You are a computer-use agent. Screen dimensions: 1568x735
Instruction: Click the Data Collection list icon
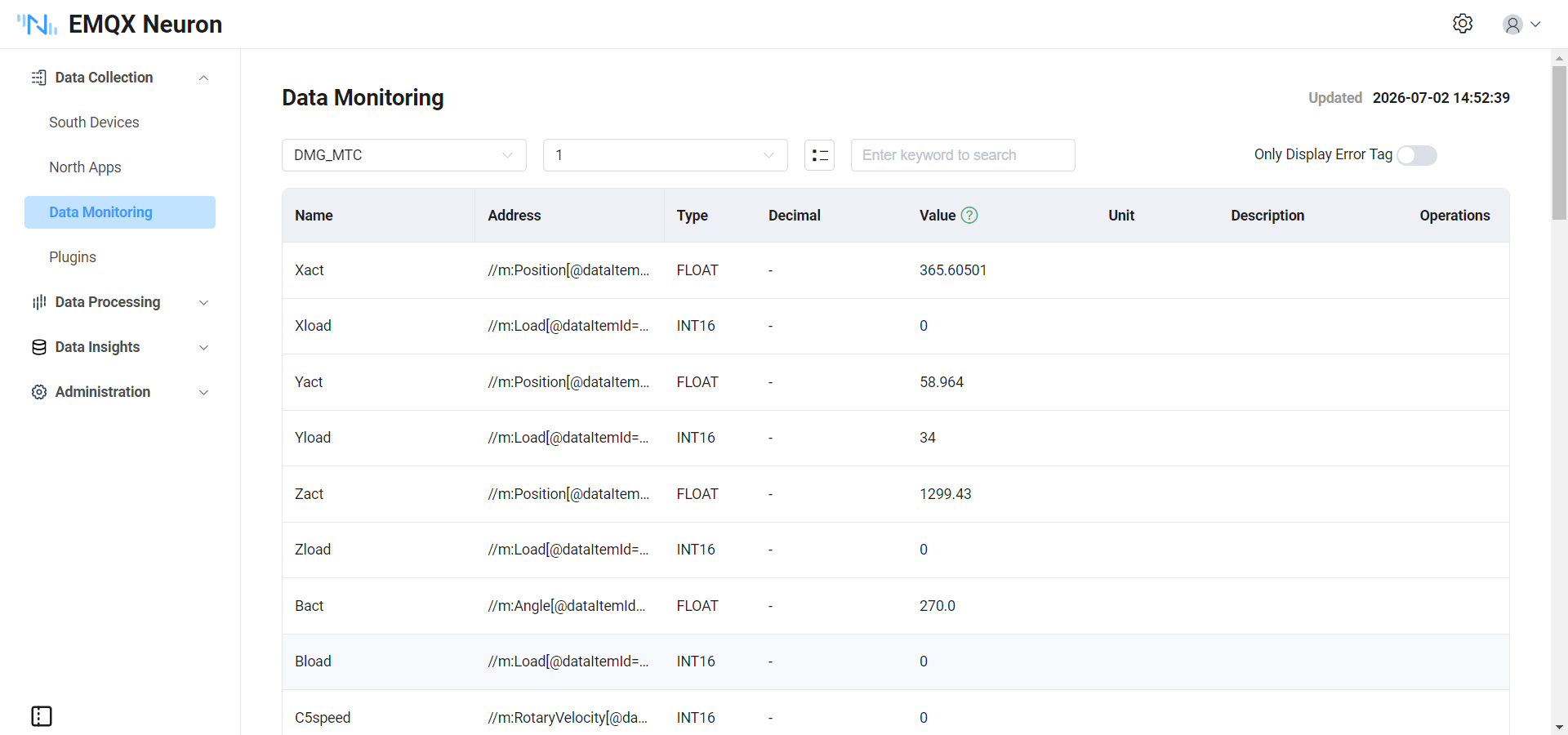tap(39, 78)
